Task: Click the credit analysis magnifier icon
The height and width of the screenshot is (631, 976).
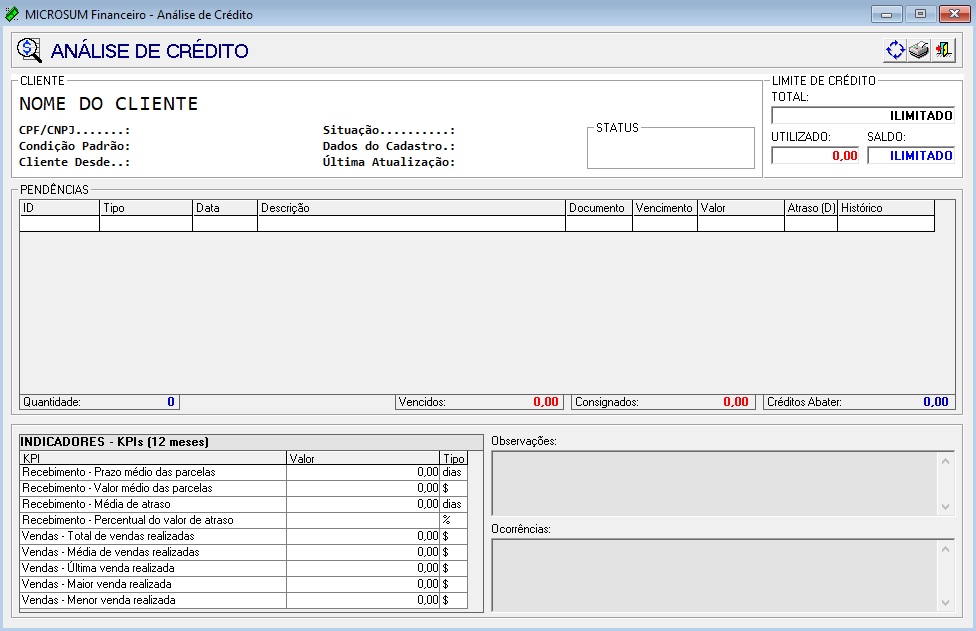Action: (29, 50)
